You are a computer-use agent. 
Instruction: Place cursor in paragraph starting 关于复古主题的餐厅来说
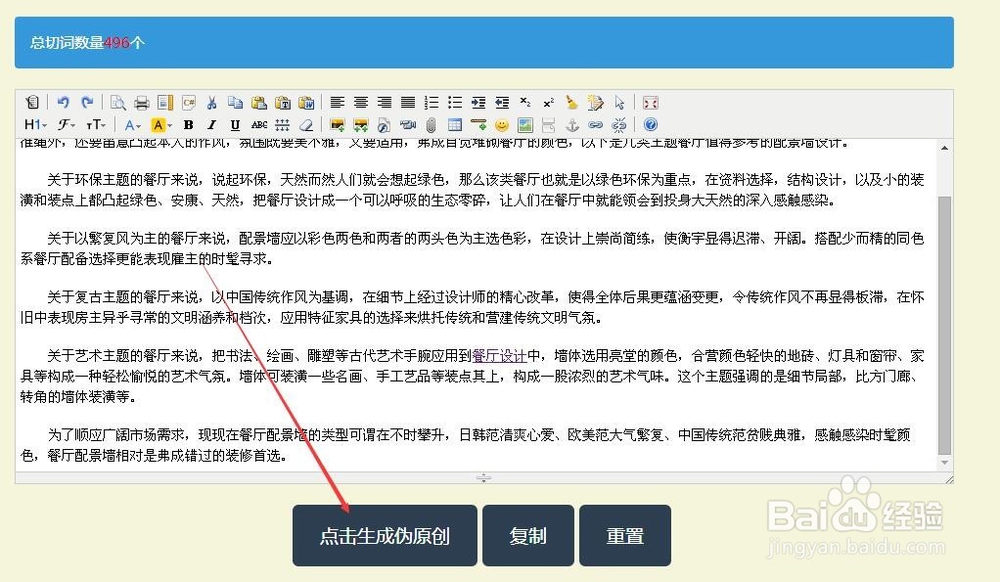coord(472,307)
